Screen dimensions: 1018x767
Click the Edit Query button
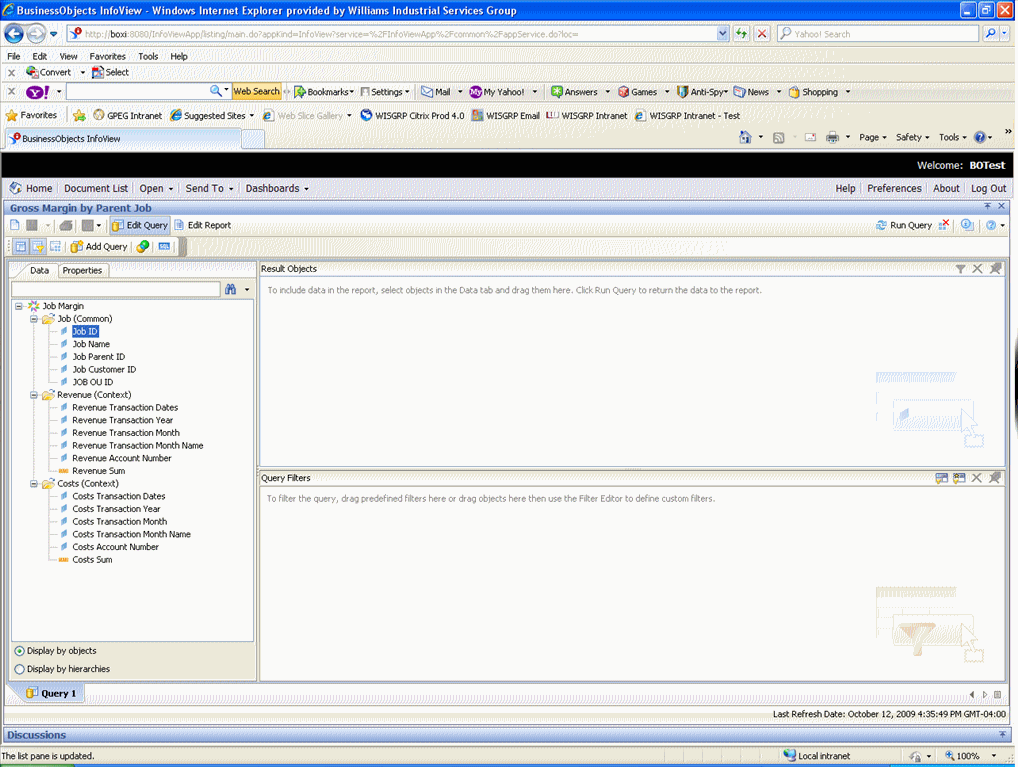(x=140, y=225)
